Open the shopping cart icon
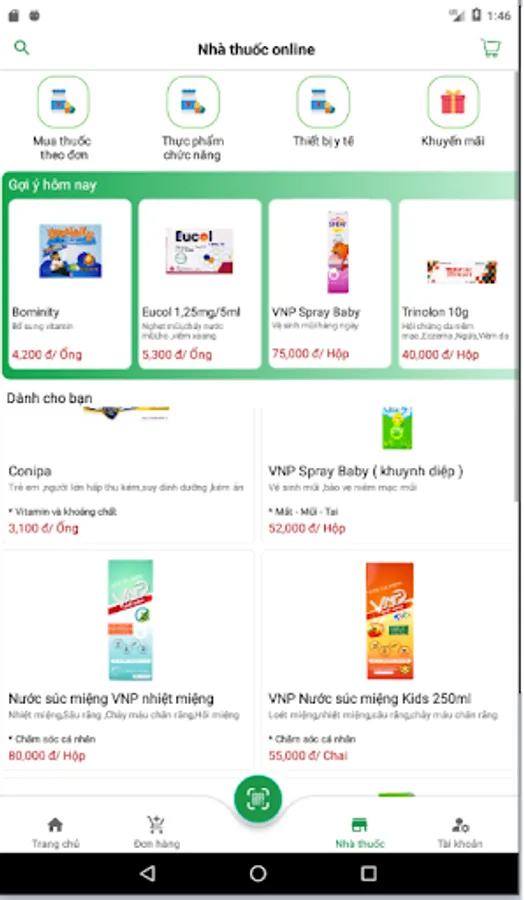The height and width of the screenshot is (900, 524). [491, 48]
